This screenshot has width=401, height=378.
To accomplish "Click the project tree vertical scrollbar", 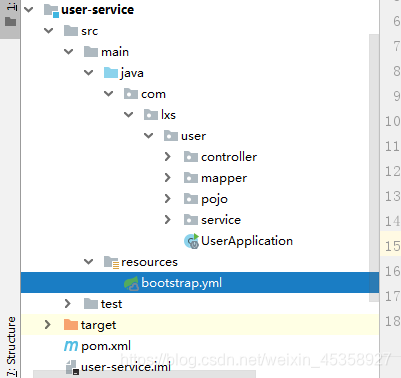I will [x=374, y=168].
